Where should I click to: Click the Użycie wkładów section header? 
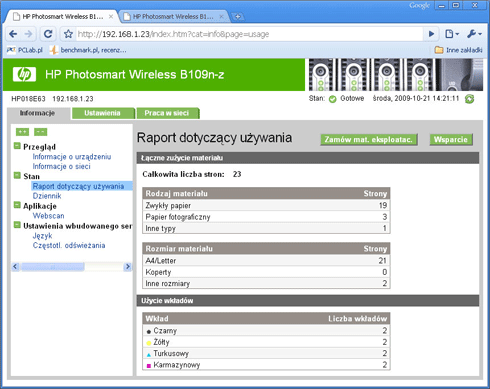[308, 301]
